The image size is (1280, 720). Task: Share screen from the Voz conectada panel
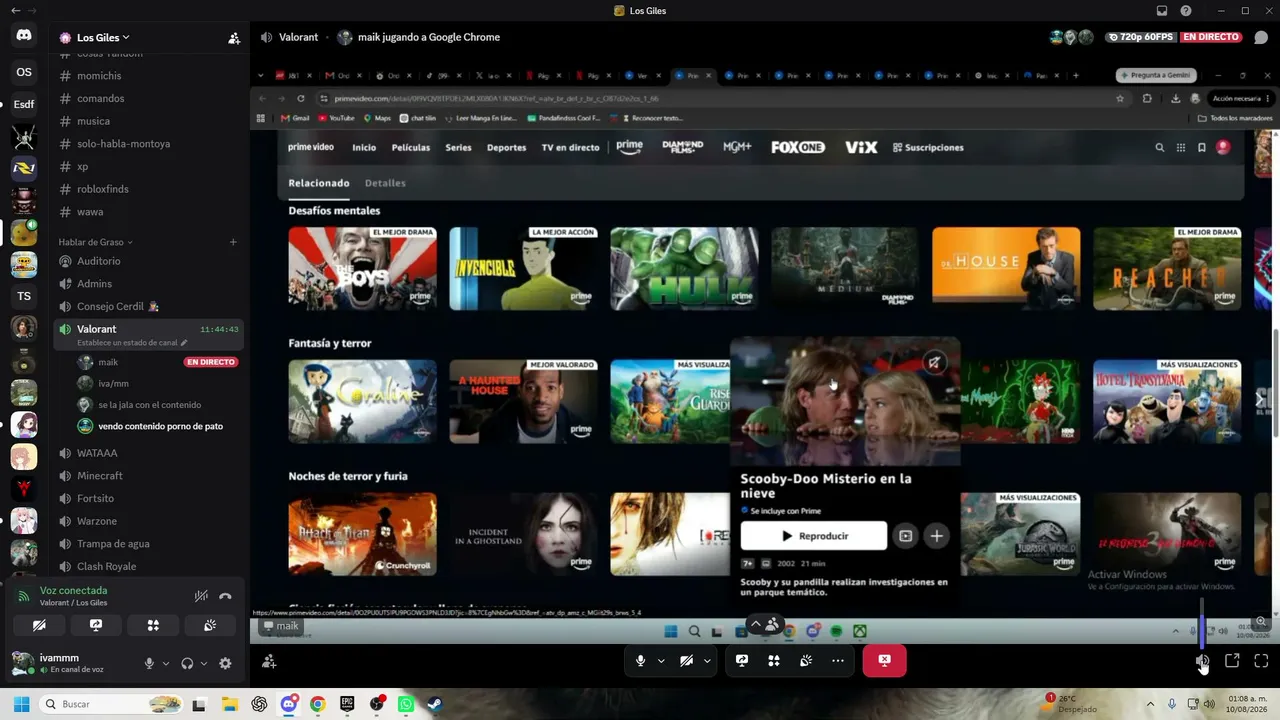96,625
